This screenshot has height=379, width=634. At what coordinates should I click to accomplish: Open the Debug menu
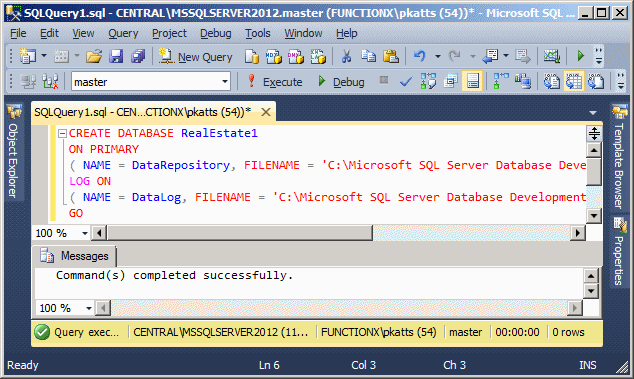[216, 33]
